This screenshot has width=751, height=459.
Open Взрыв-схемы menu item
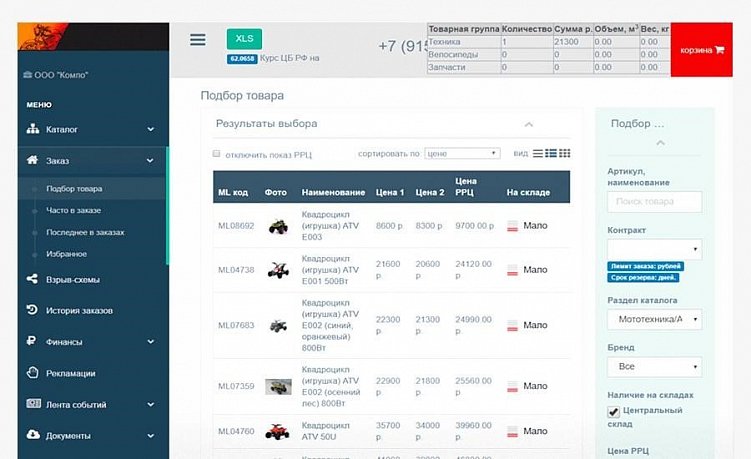[73, 279]
